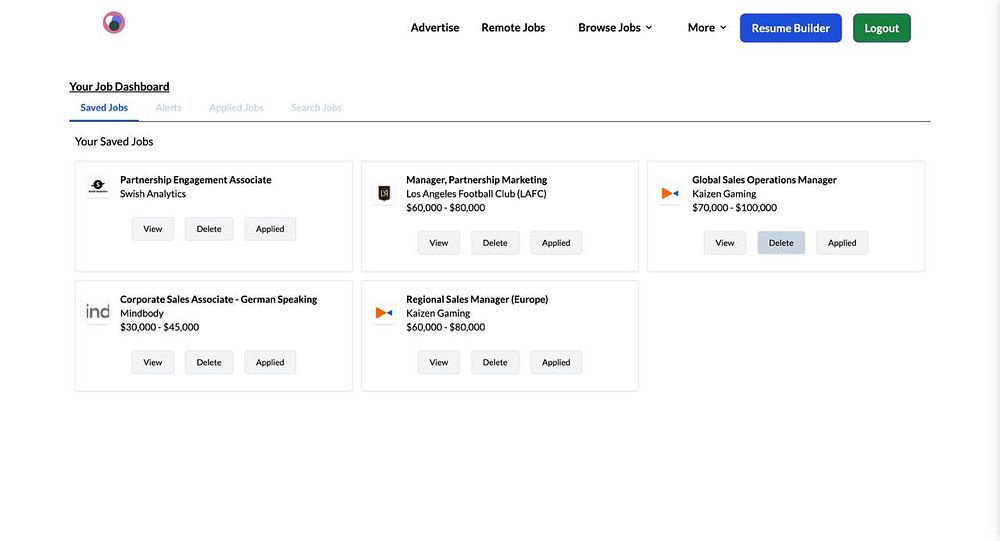1000x541 pixels.
Task: Expand the Browse Jobs dropdown
Action: pyautogui.click(x=615, y=28)
